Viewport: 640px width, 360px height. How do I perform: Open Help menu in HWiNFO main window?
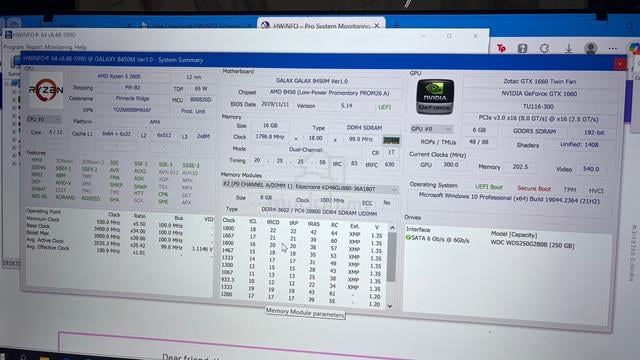pos(80,47)
